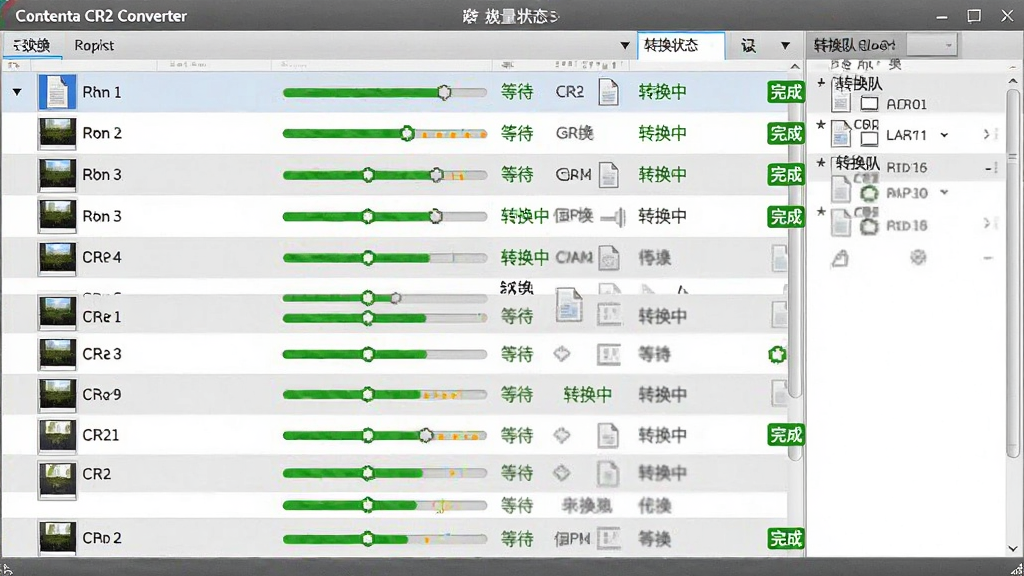The height and width of the screenshot is (576, 1024).
Task: Select the gear icon in the right queue panel
Action: [918, 257]
